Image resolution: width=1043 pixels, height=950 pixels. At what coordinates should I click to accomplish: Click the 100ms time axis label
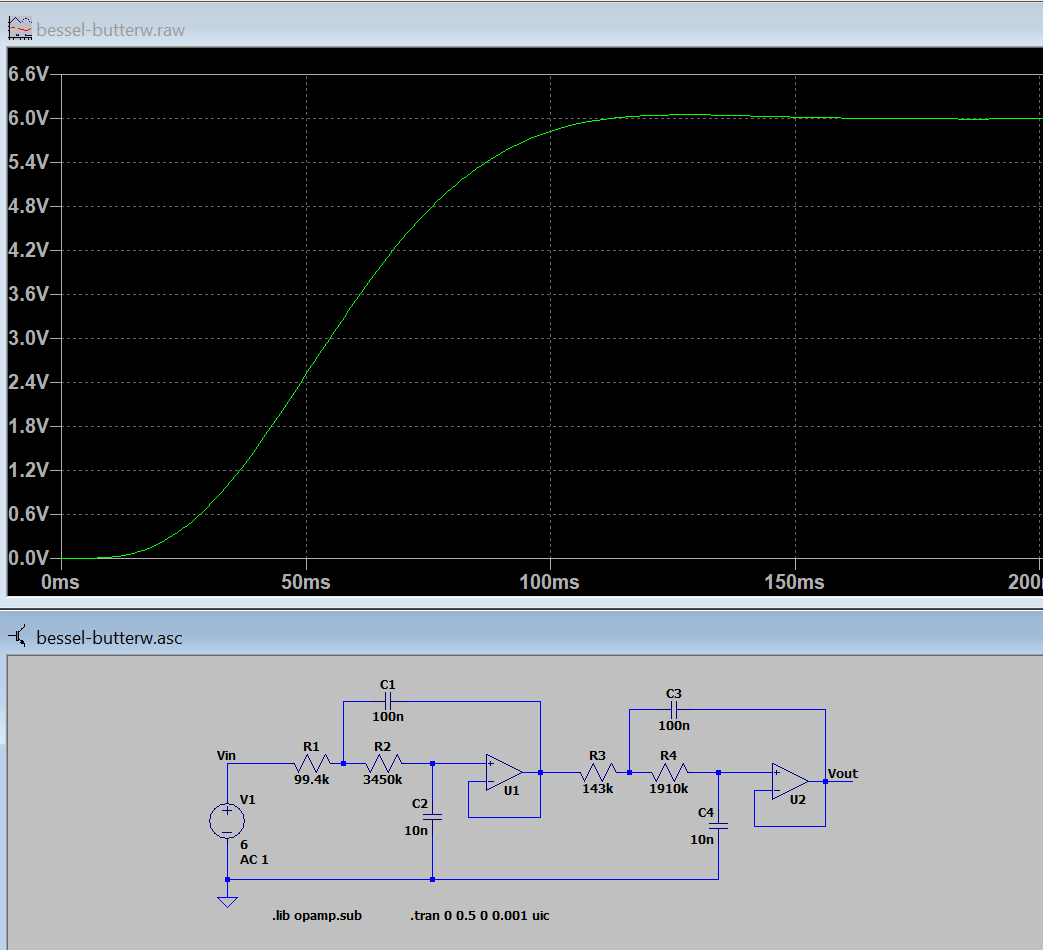pyautogui.click(x=549, y=582)
